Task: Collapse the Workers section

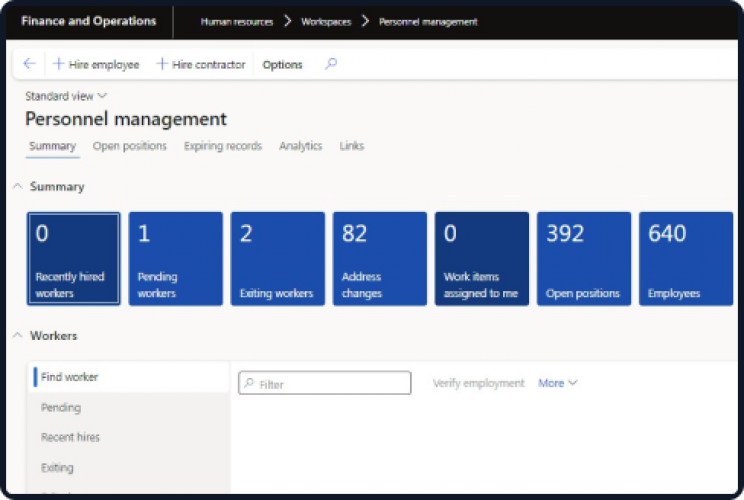Action: pos(18,335)
